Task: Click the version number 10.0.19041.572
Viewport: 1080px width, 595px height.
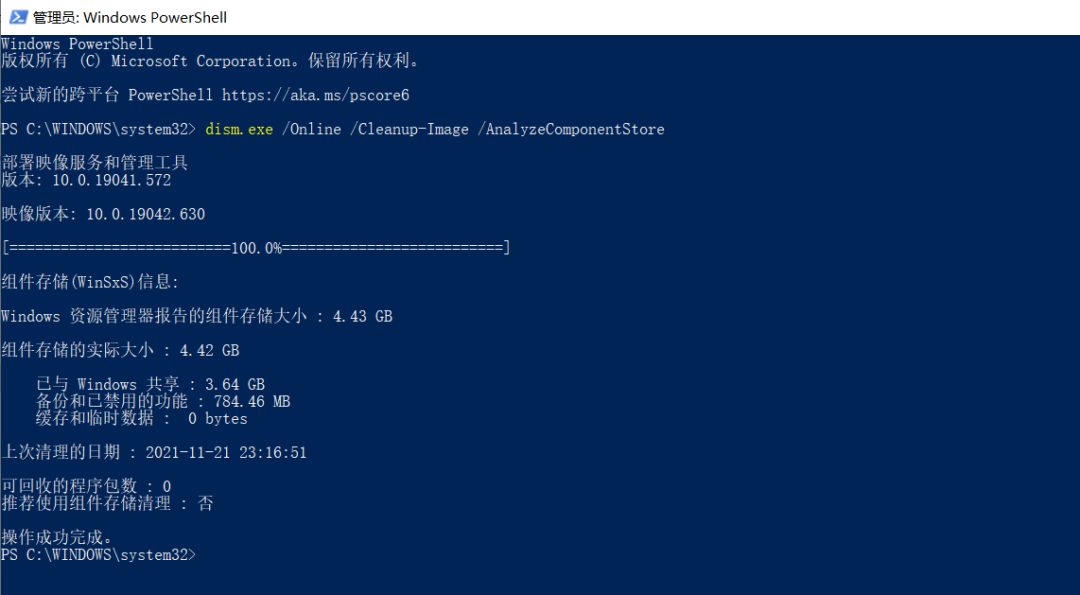Action: tap(111, 181)
